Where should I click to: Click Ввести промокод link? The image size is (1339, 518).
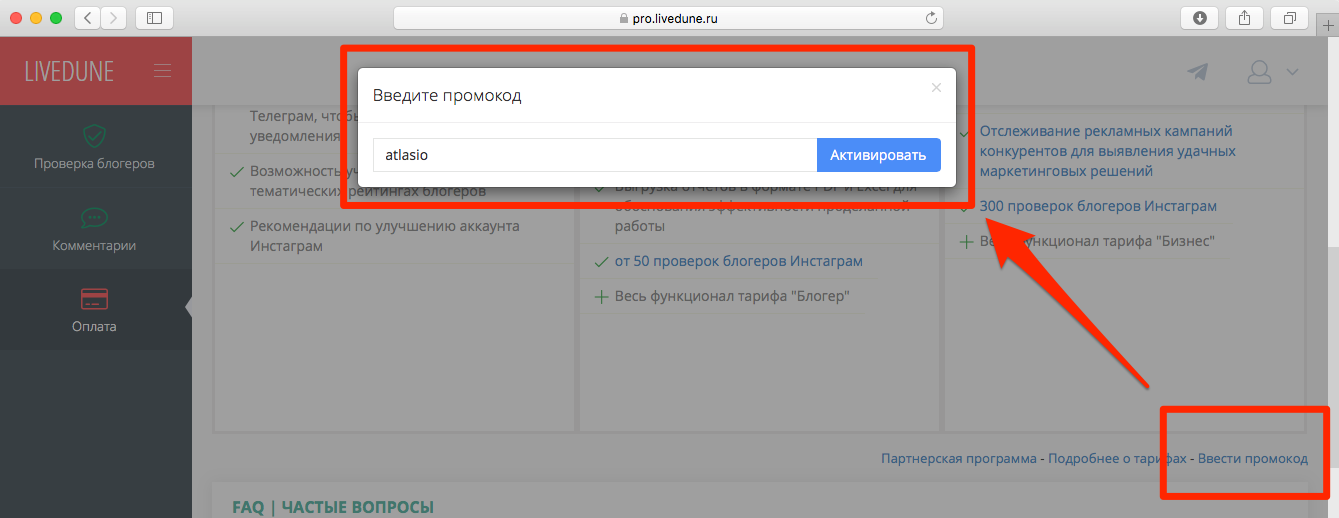[1252, 458]
